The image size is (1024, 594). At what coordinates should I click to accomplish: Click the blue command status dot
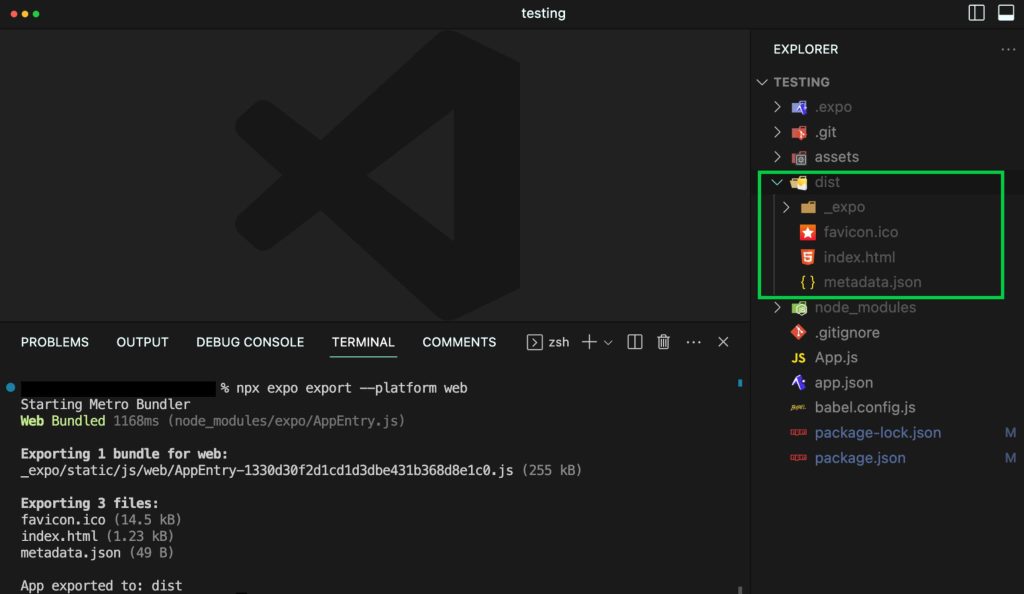(10, 387)
